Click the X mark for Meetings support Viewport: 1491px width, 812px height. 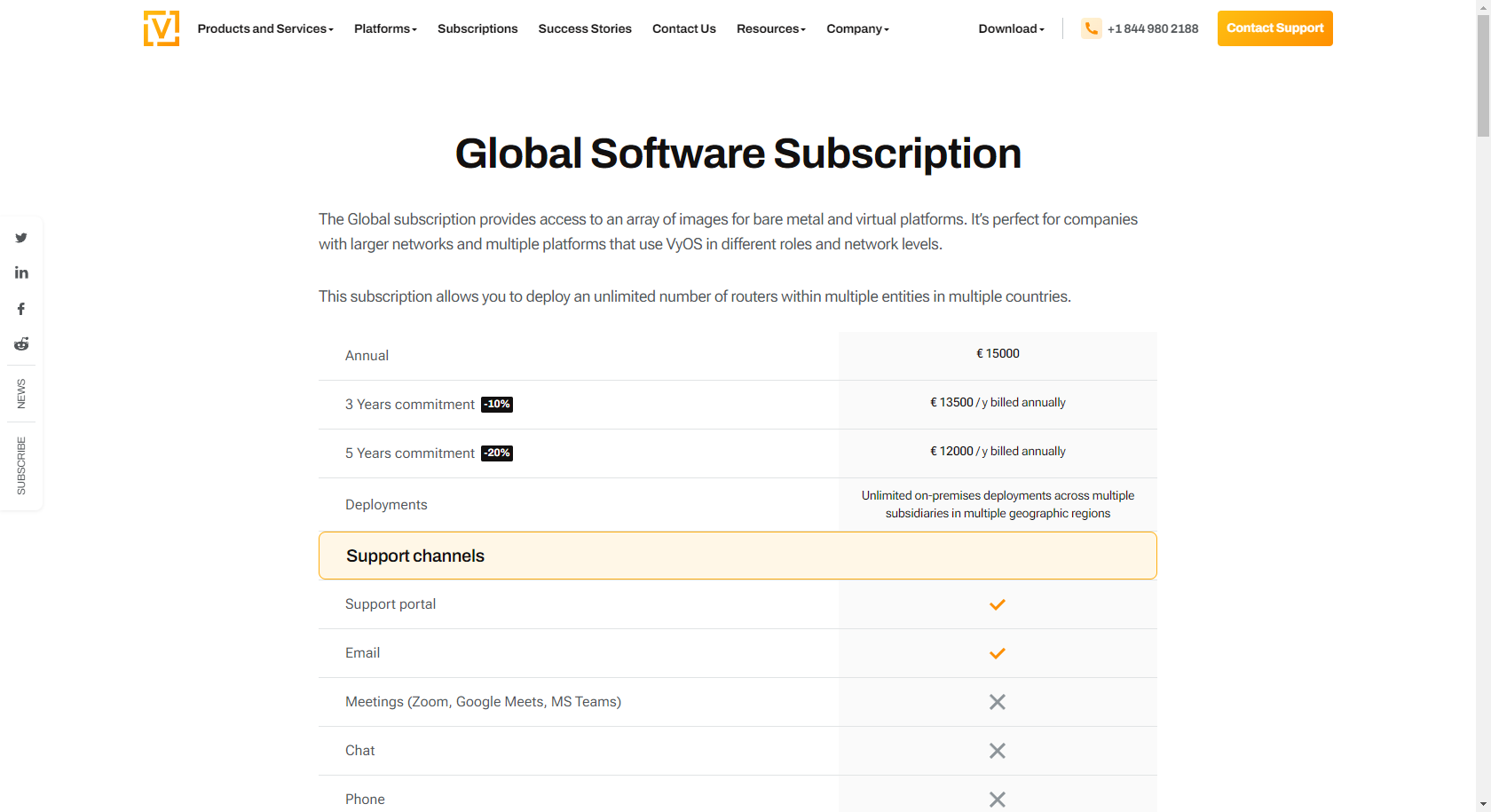[x=997, y=702]
